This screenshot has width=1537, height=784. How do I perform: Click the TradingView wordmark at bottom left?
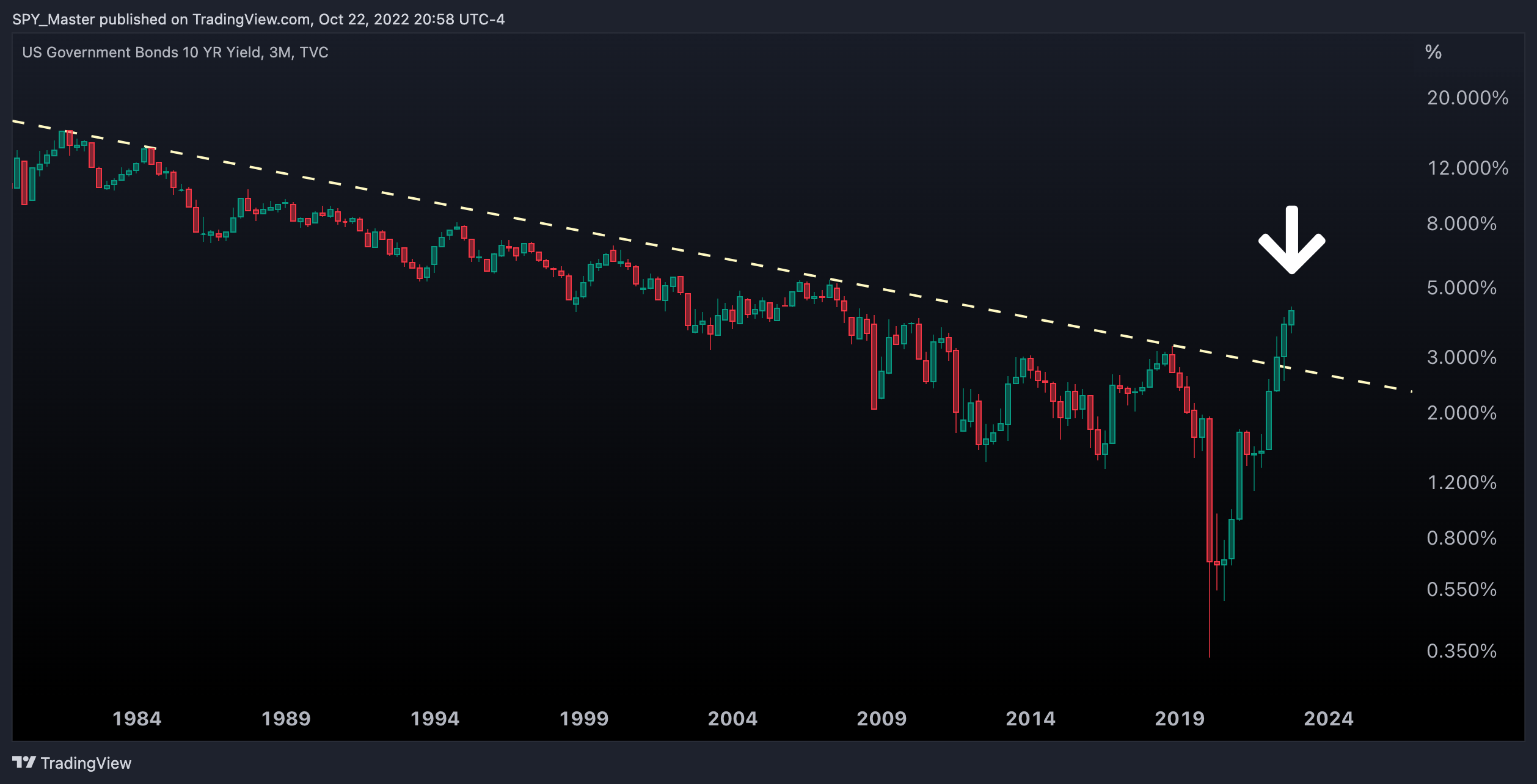click(x=86, y=763)
